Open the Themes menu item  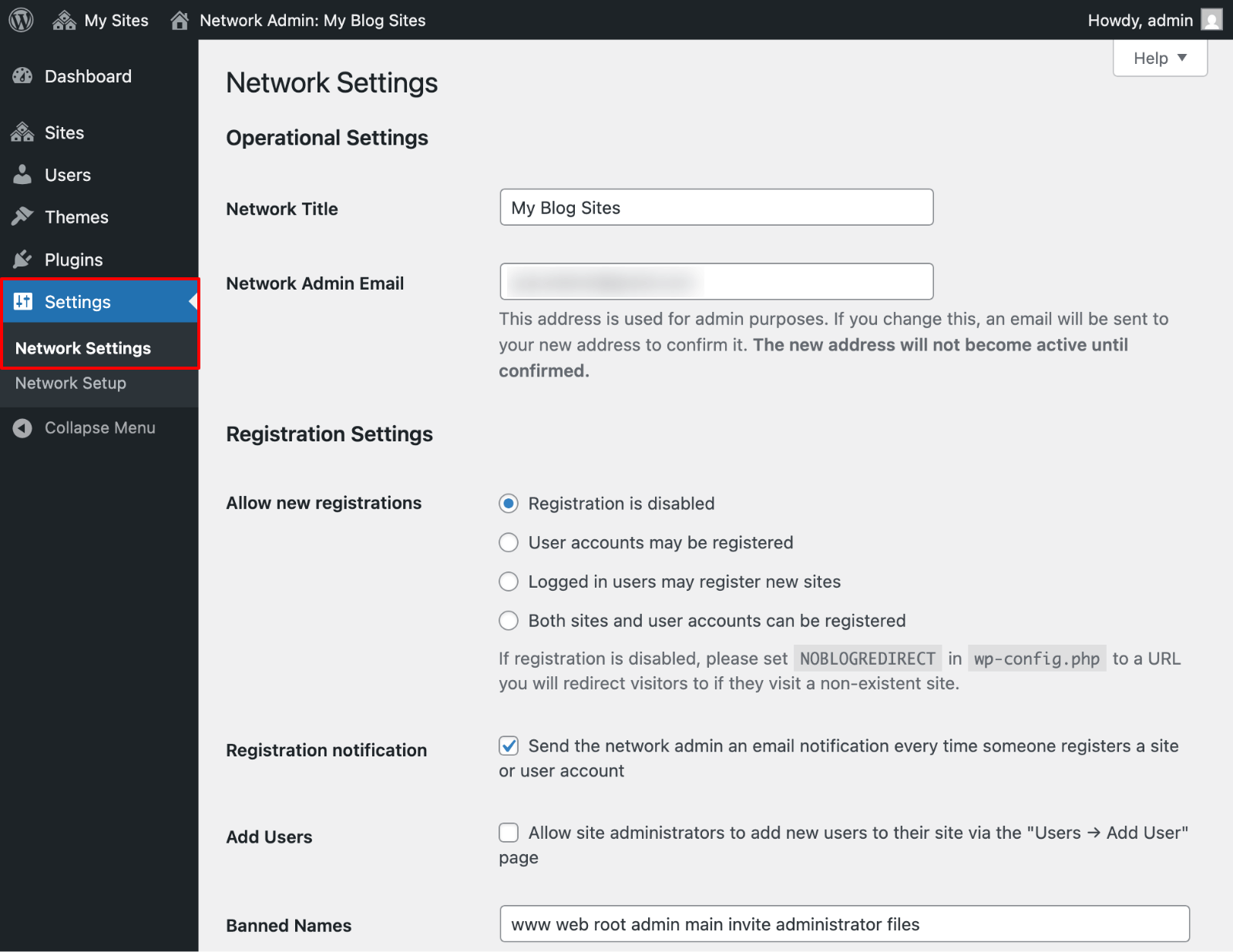99,217
